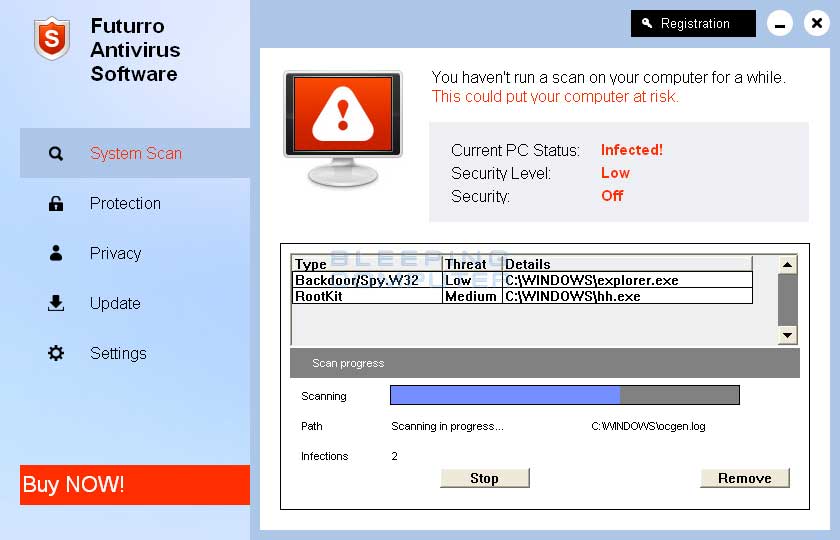Click the threat list scroll down arrow
The width and height of the screenshot is (840, 540).
pyautogui.click(x=787, y=335)
